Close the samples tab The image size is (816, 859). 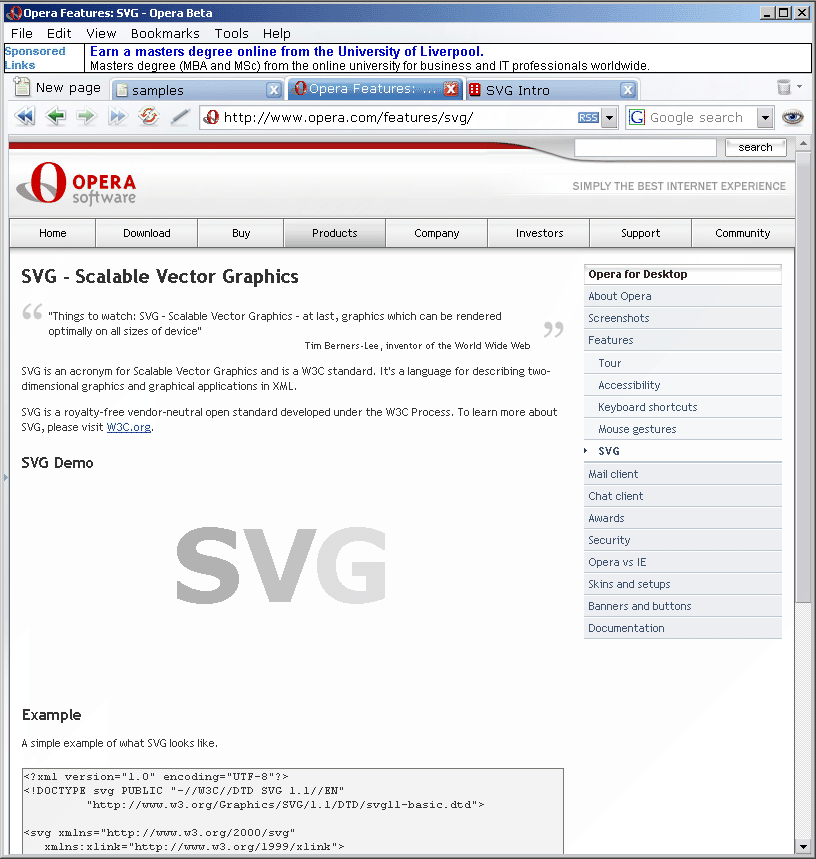tap(274, 90)
